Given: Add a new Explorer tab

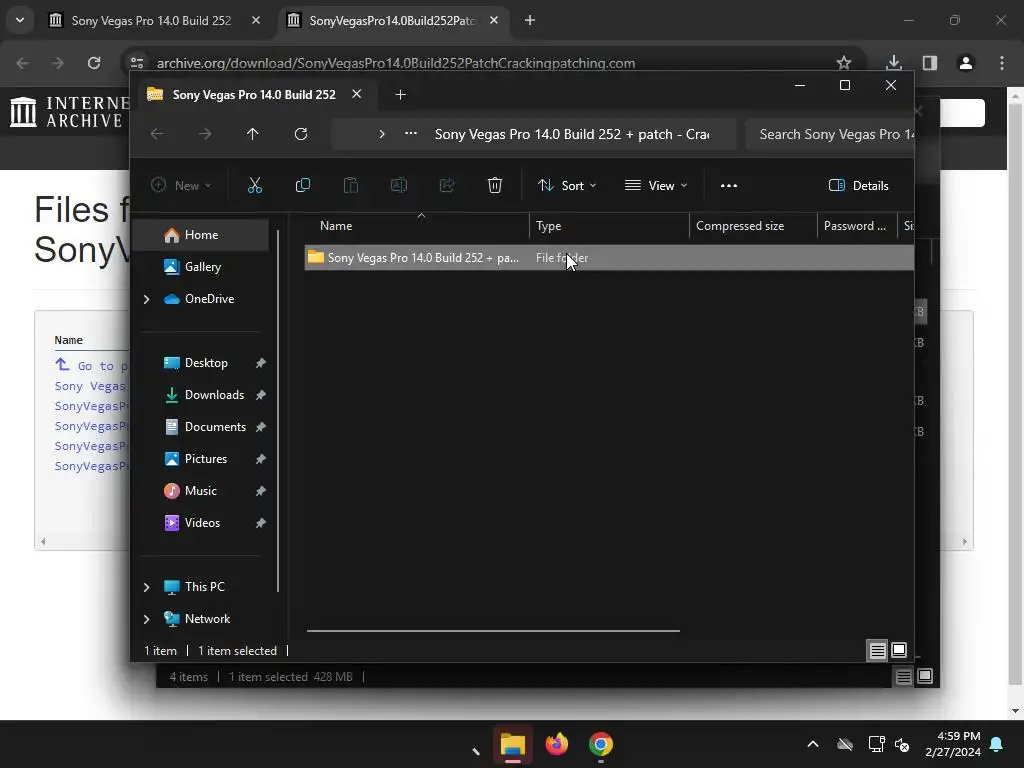Looking at the screenshot, I should coord(400,95).
